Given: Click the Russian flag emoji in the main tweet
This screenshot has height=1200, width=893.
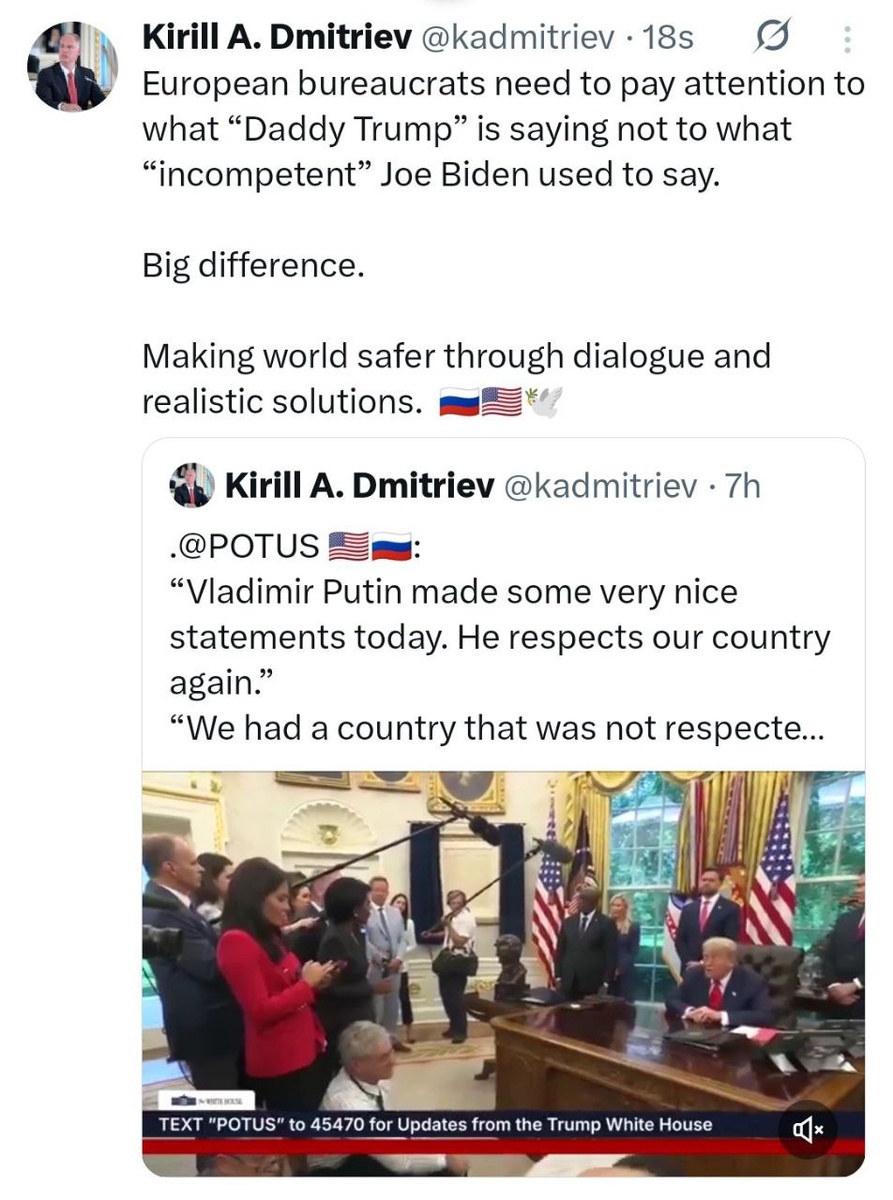Looking at the screenshot, I should point(460,403).
